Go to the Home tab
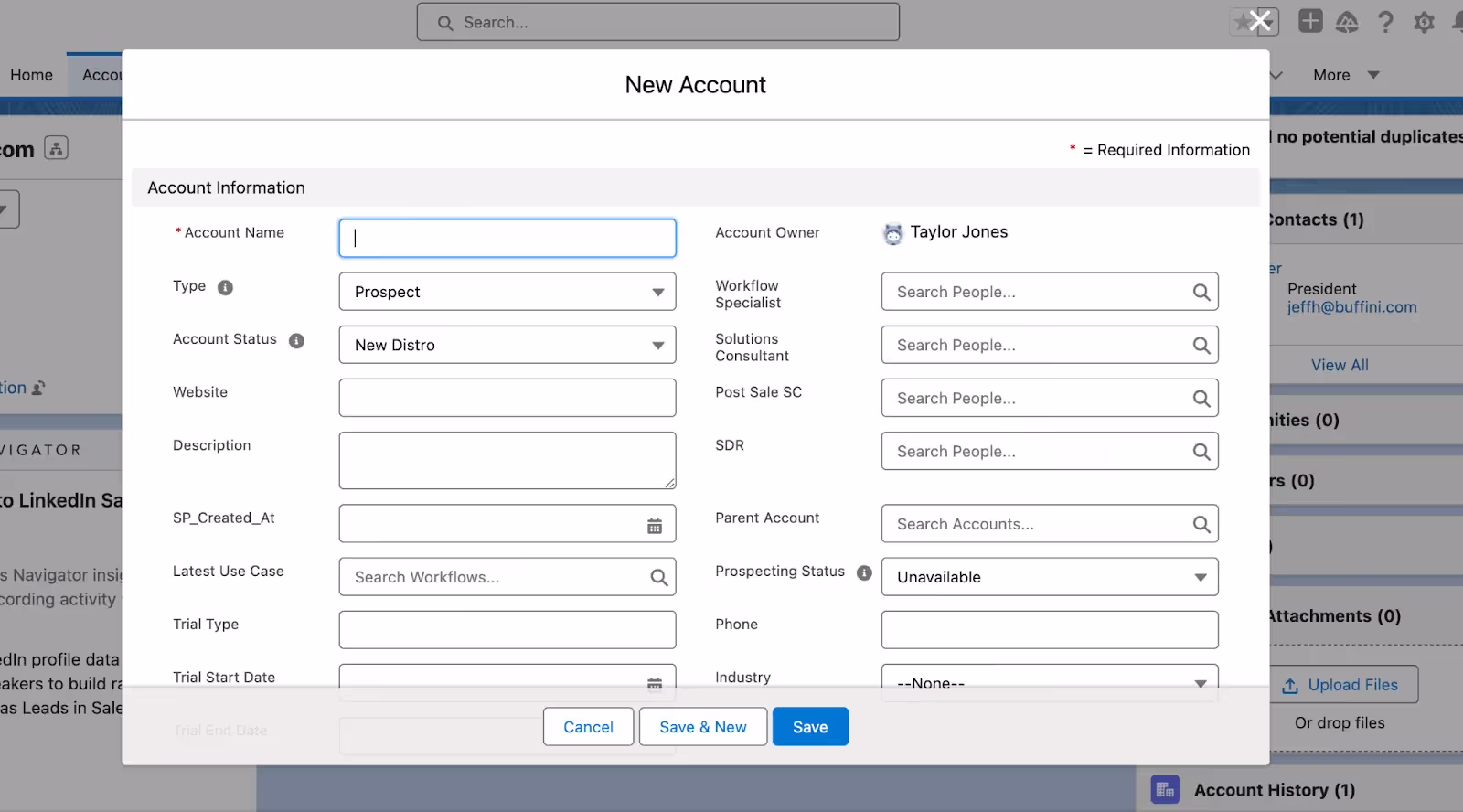The image size is (1463, 812). (x=32, y=75)
